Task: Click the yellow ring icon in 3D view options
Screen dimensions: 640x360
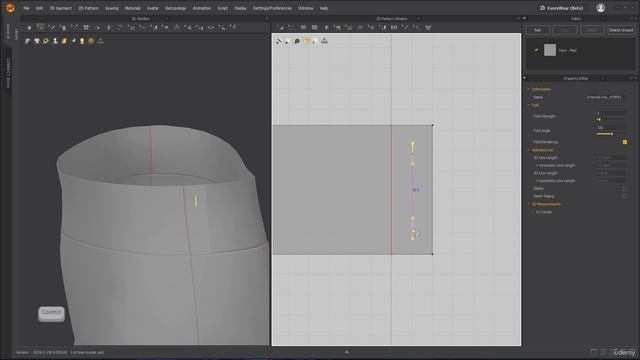Action: pos(46,41)
